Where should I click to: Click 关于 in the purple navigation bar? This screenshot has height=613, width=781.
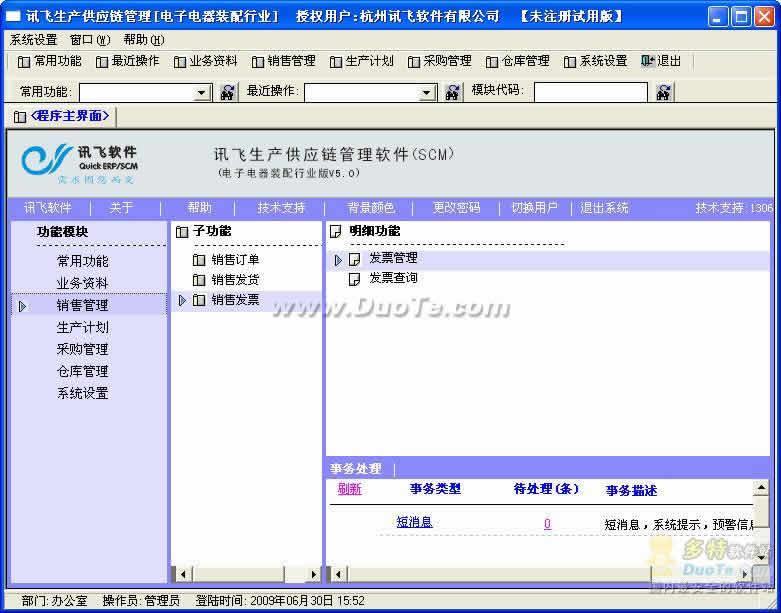coord(121,208)
